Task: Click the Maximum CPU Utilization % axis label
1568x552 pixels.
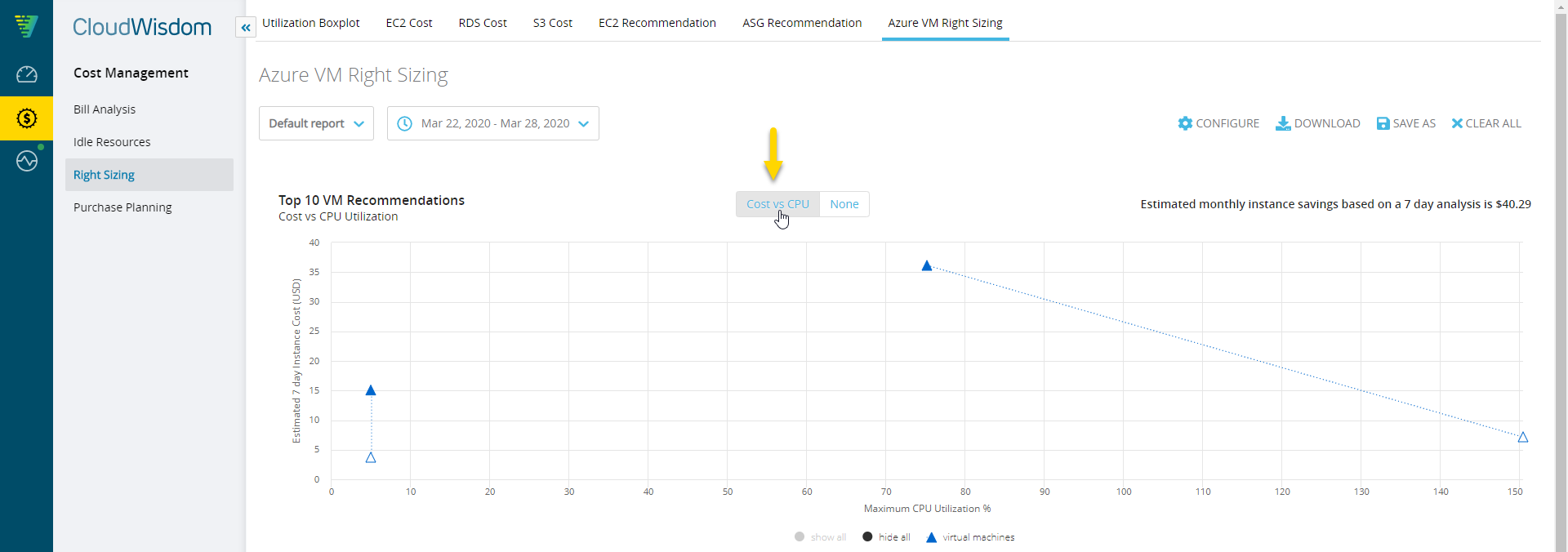Action: pyautogui.click(x=927, y=509)
